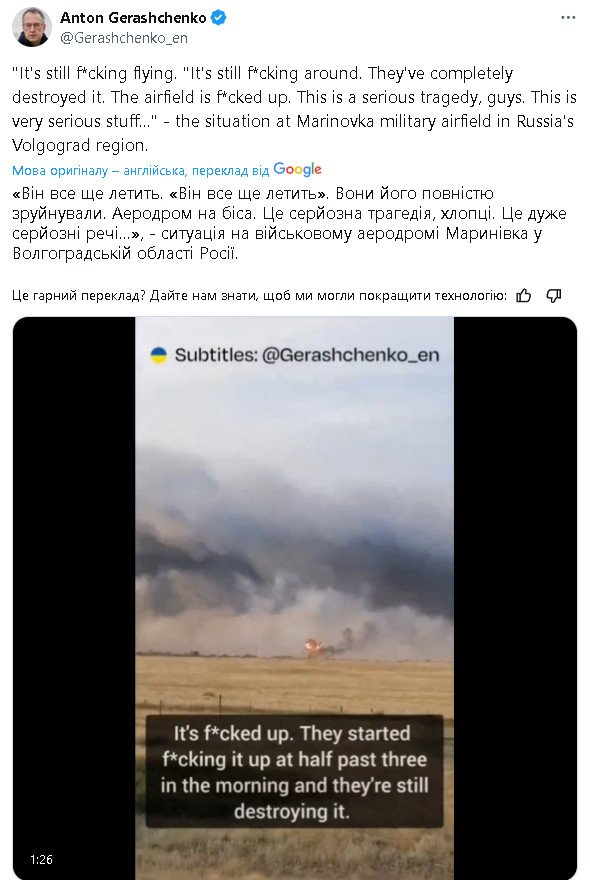Click the blue verified badge icon

(218, 18)
